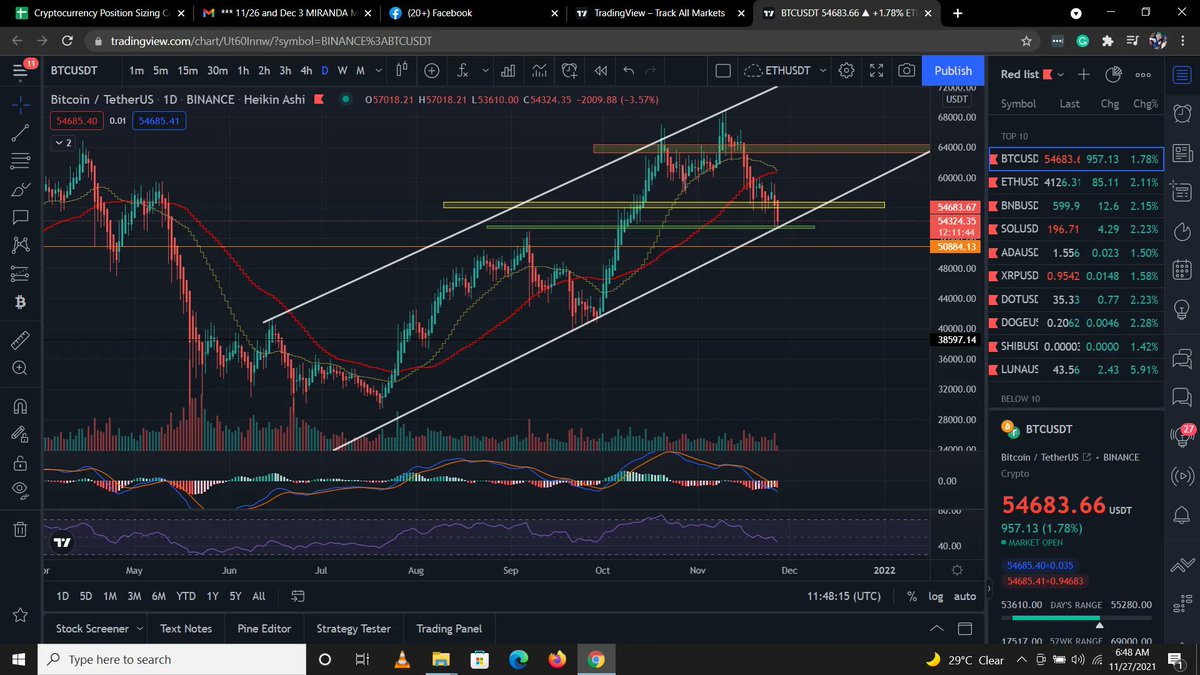
Task: Click the BTCUSDT symbol search box
Action: pos(77,71)
